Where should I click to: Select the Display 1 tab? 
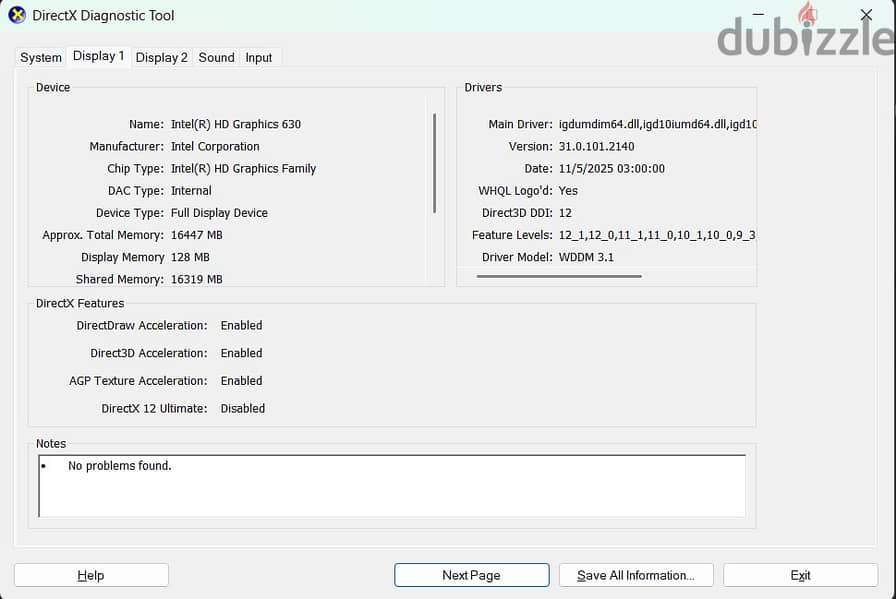[98, 56]
